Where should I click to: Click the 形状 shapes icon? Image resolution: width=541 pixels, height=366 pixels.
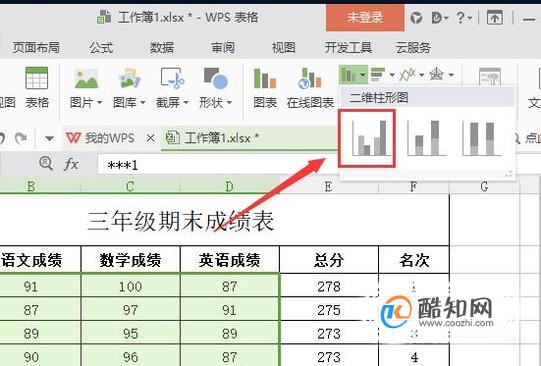(x=215, y=78)
